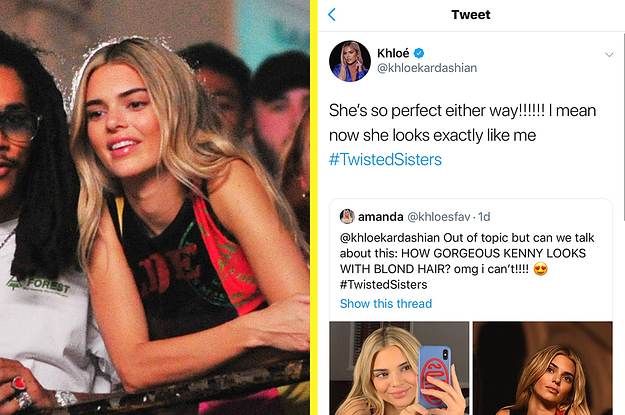Tap the Tweet title in the header
This screenshot has height=415, width=625.
[471, 15]
